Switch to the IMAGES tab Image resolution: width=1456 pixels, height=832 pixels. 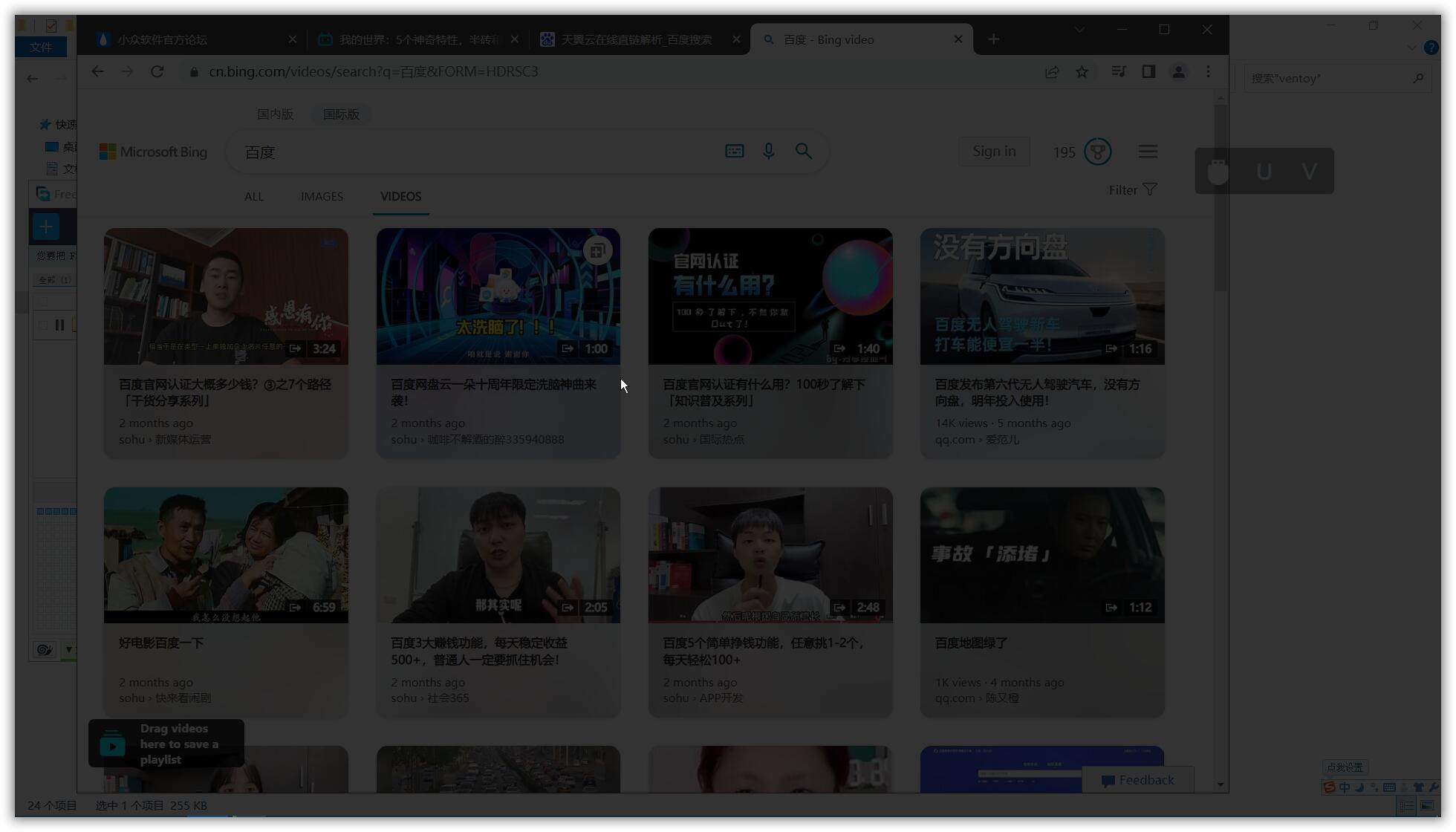coord(322,197)
